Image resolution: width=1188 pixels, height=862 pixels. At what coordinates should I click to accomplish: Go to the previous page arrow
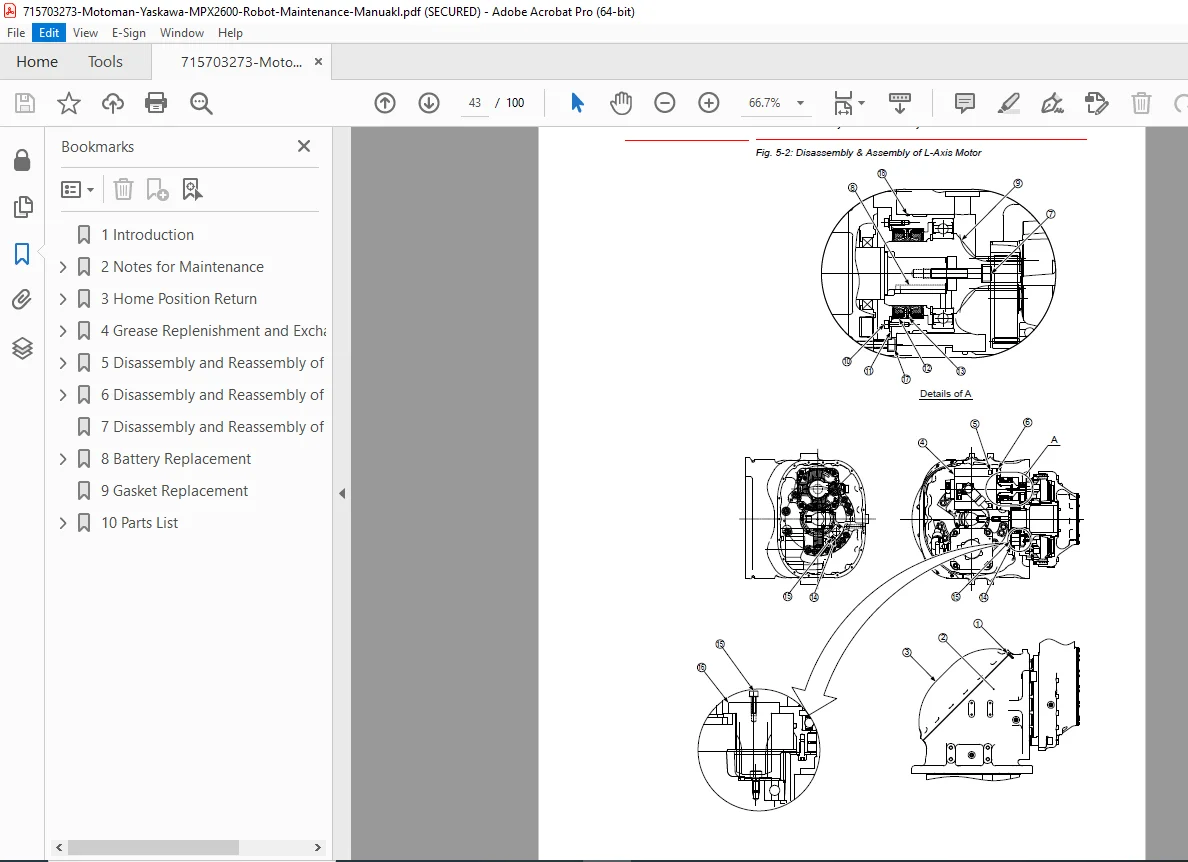(385, 103)
